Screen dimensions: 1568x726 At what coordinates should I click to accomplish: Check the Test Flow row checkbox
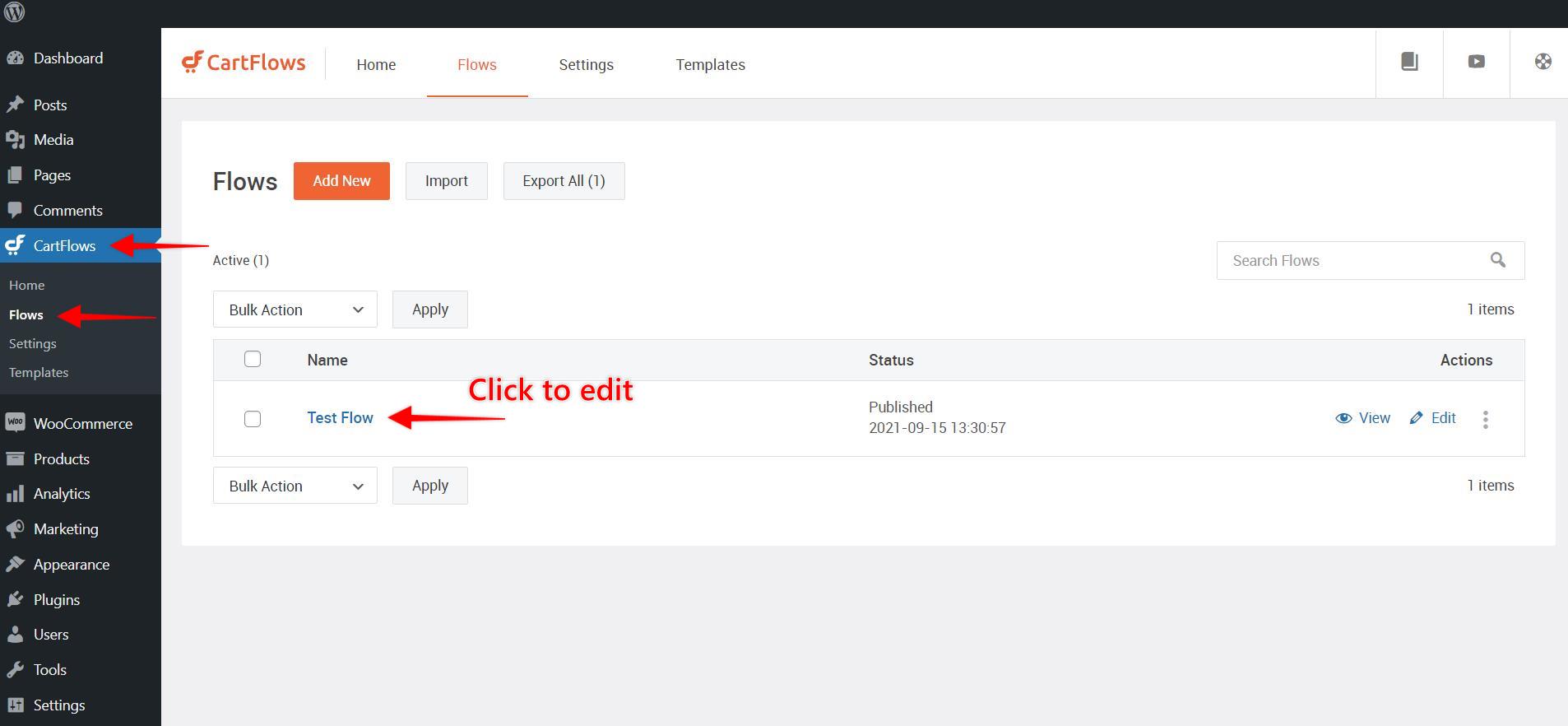253,419
